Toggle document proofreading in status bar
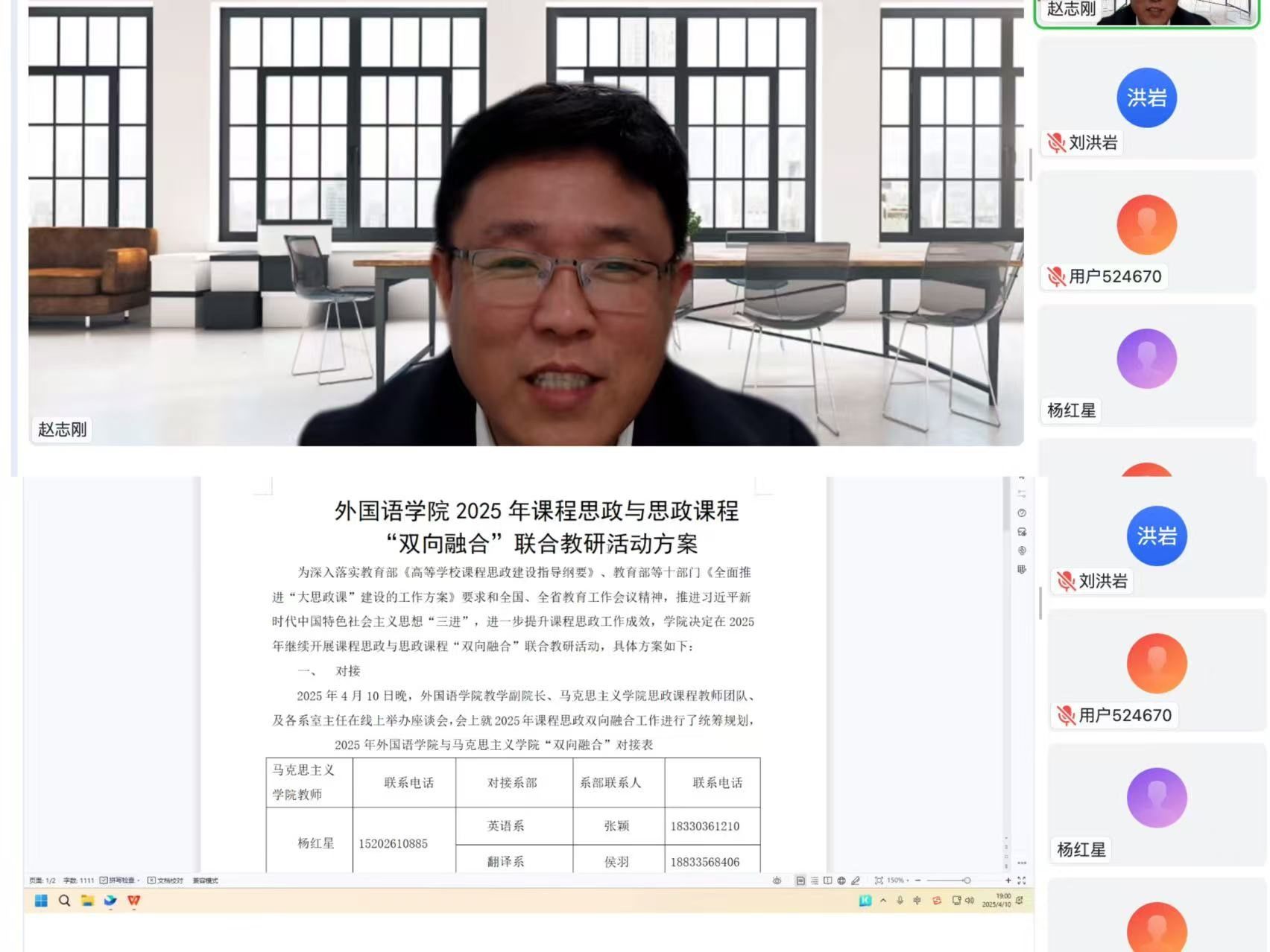This screenshot has height=952, width=1270. (165, 880)
